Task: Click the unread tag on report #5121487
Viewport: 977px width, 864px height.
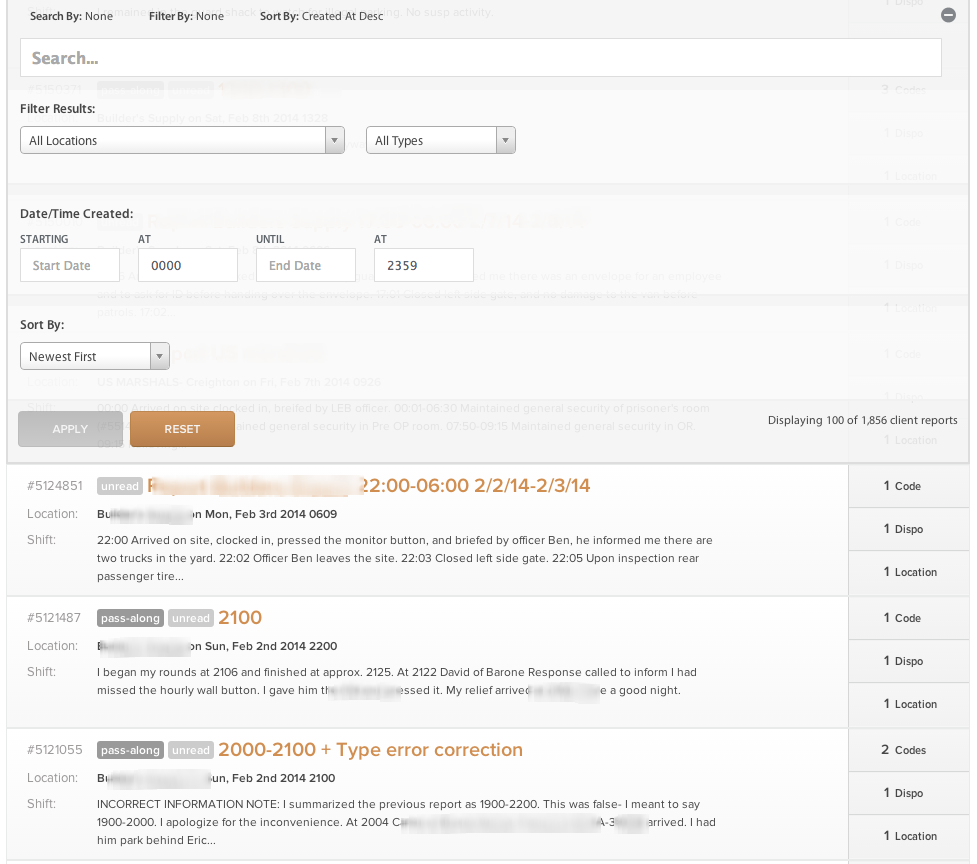Action: pos(191,618)
